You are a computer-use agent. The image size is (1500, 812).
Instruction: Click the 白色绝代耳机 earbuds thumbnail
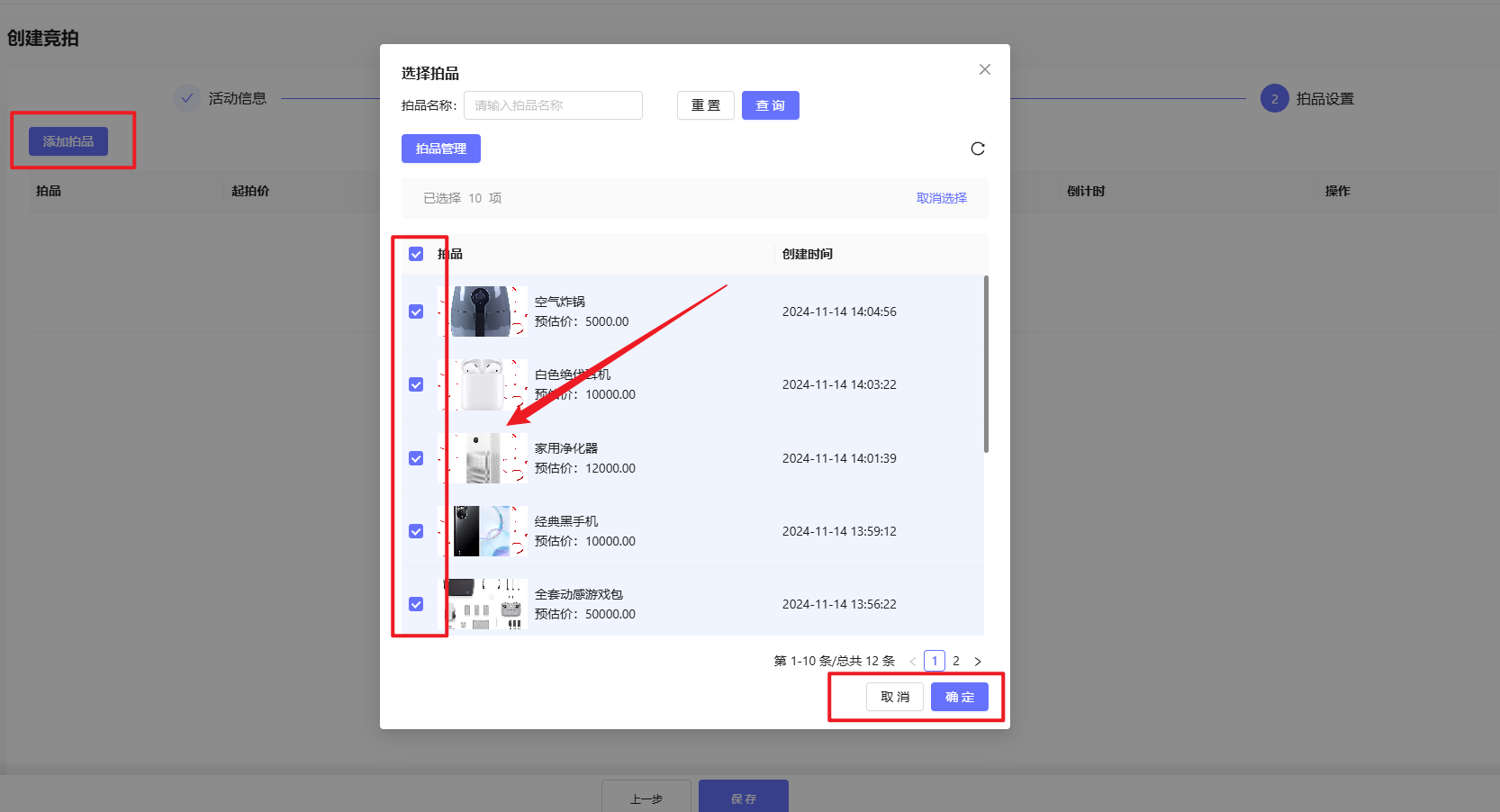[x=482, y=384]
